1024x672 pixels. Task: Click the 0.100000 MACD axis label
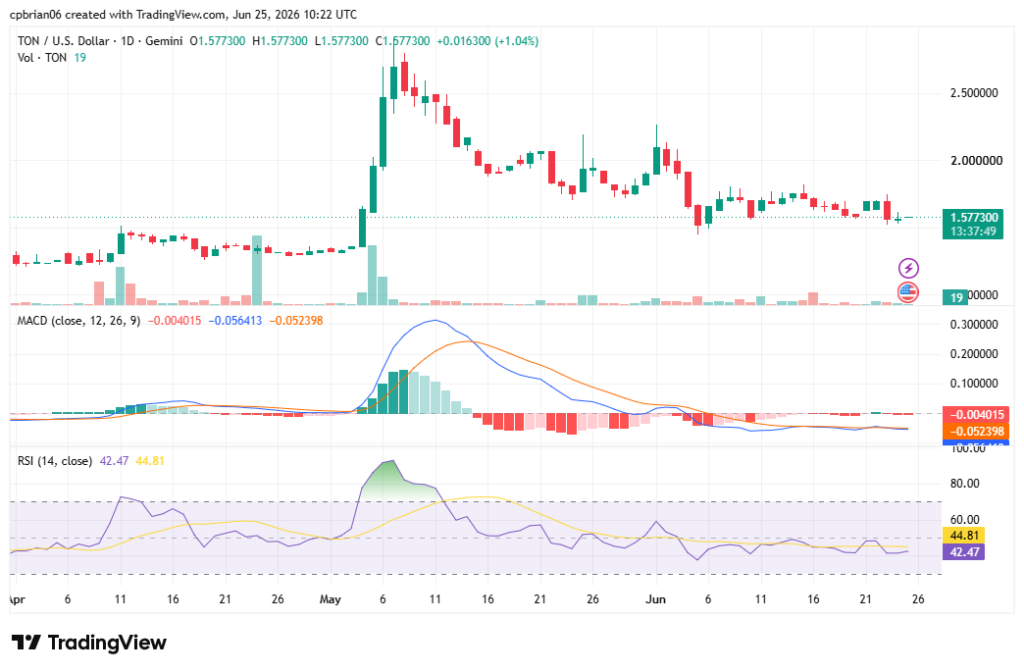(x=974, y=383)
